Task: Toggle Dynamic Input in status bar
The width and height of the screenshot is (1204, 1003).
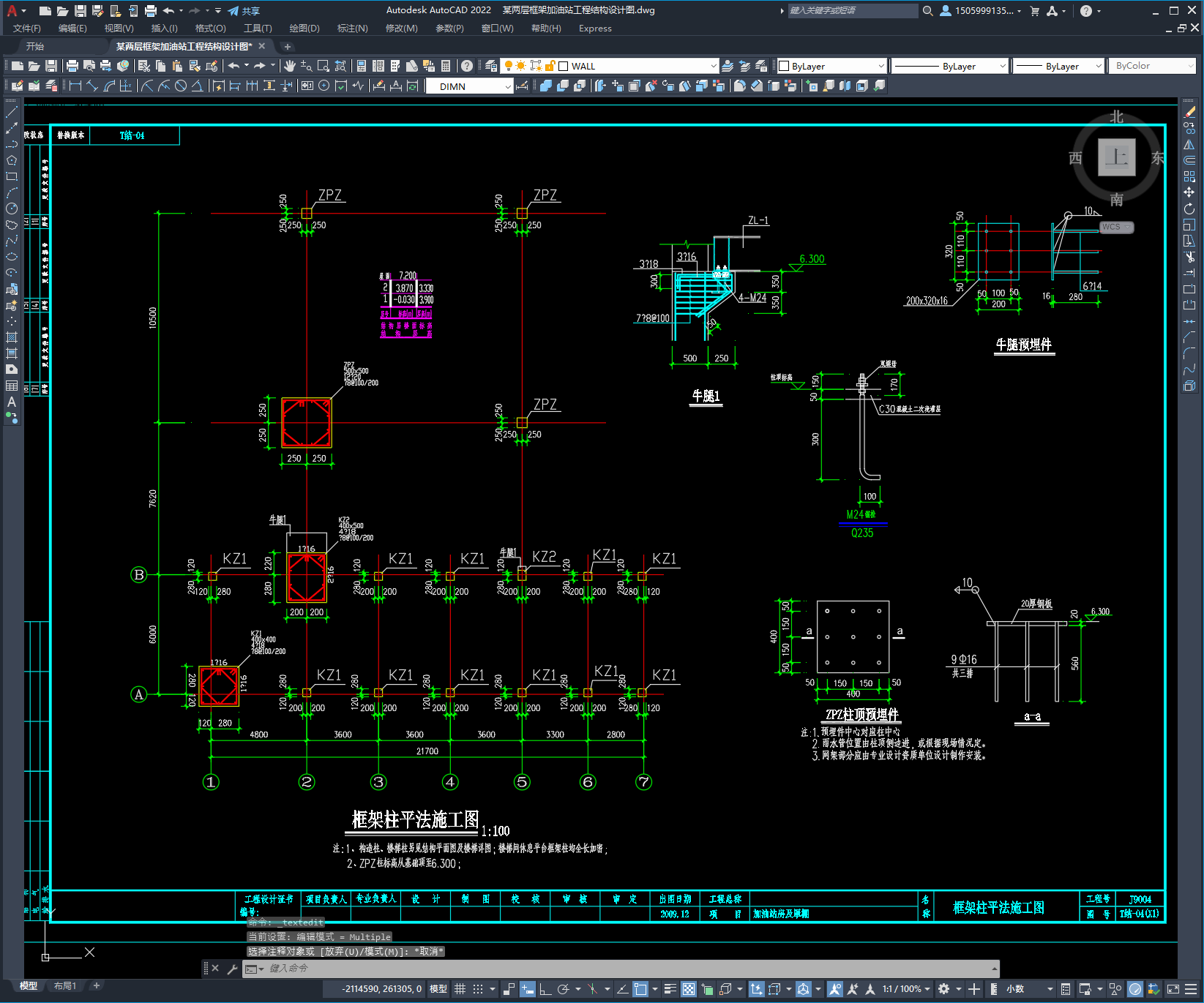Action: [x=527, y=989]
